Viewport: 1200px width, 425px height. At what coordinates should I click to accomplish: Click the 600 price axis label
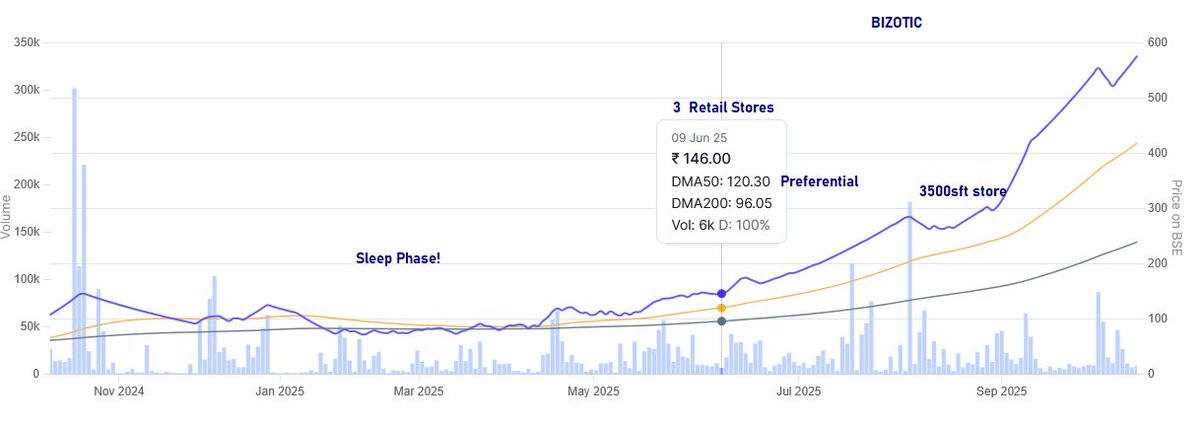click(x=1159, y=42)
